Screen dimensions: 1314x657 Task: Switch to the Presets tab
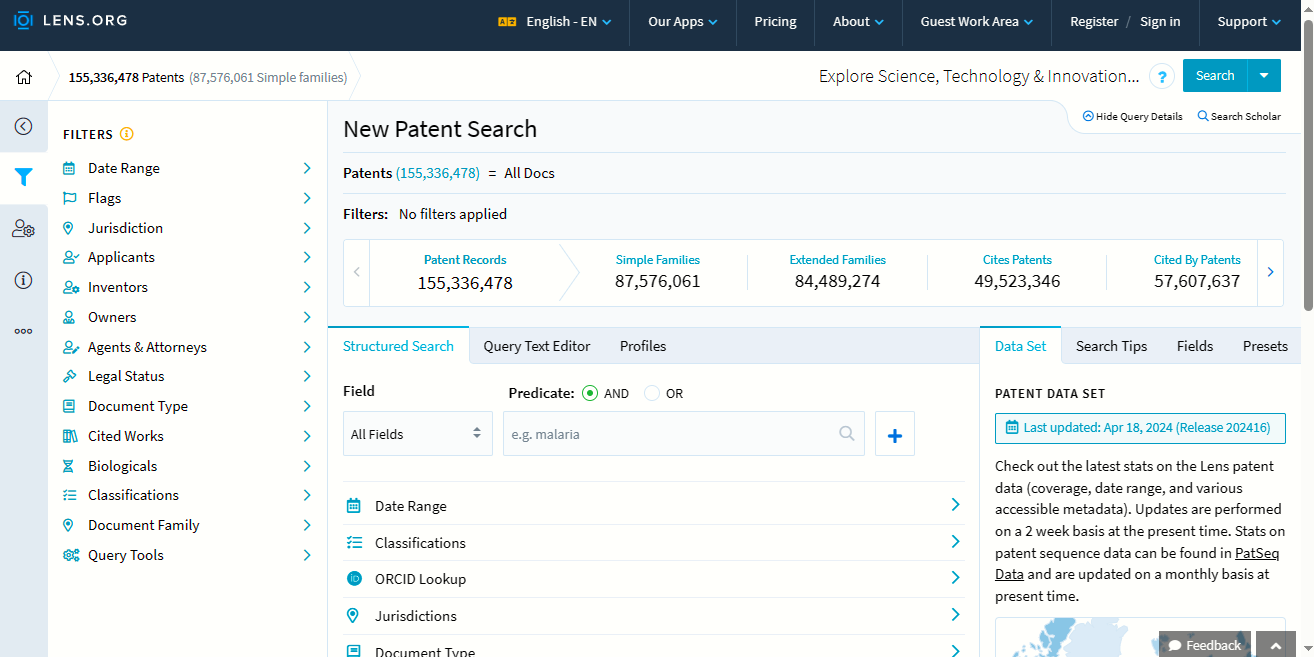point(1265,346)
